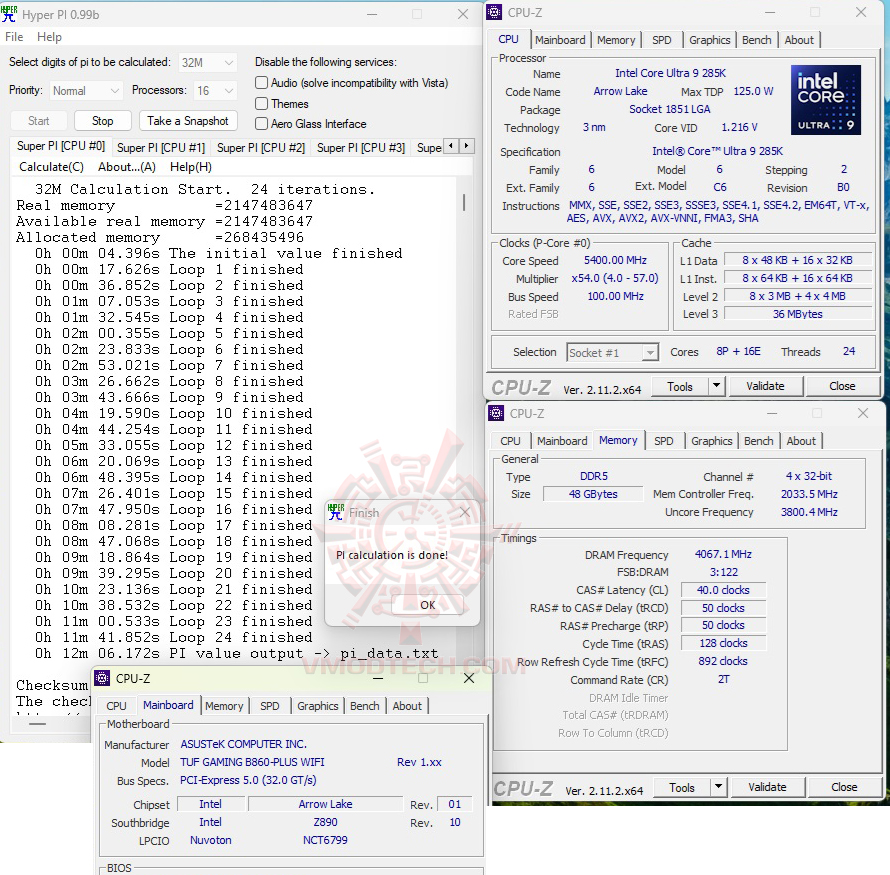The width and height of the screenshot is (890, 875).
Task: Click the CPU-Z icon in the Mainboard CPU-Z window
Action: [x=102, y=678]
